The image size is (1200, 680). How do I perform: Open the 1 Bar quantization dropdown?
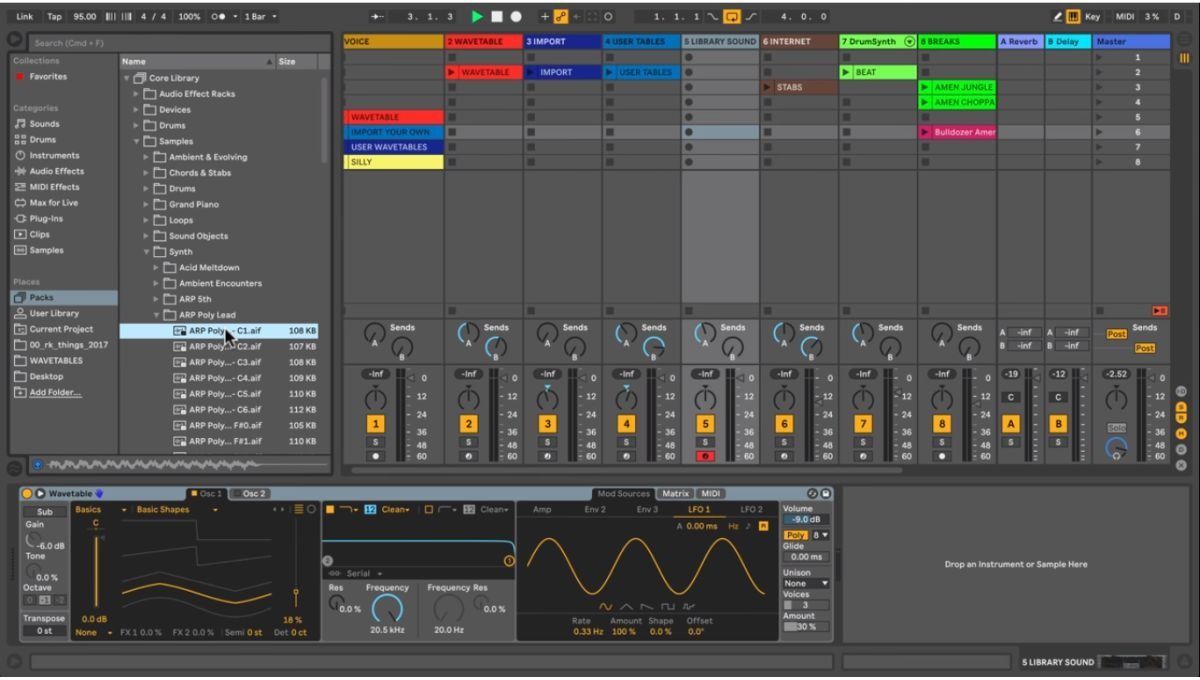click(x=261, y=17)
